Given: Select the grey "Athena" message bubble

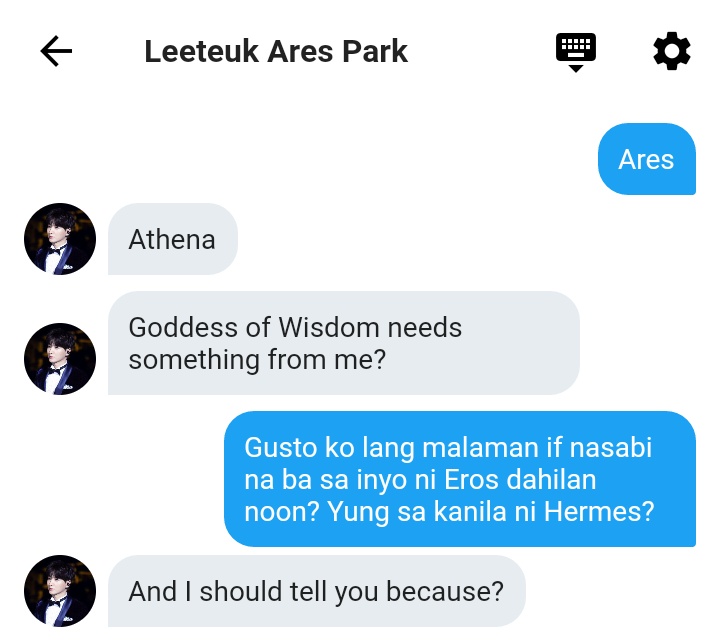Looking at the screenshot, I should [173, 239].
